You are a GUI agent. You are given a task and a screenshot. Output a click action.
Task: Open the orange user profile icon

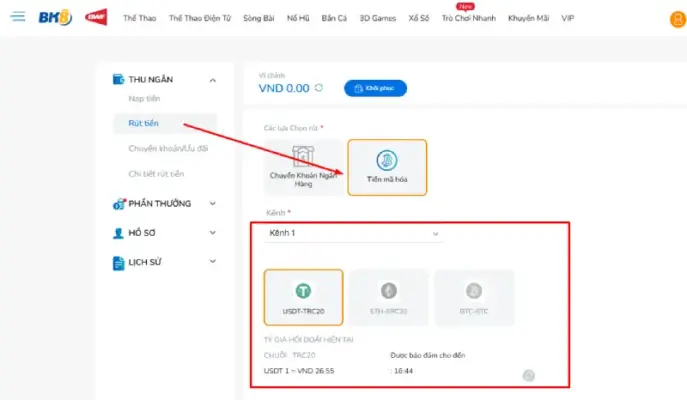tap(678, 19)
